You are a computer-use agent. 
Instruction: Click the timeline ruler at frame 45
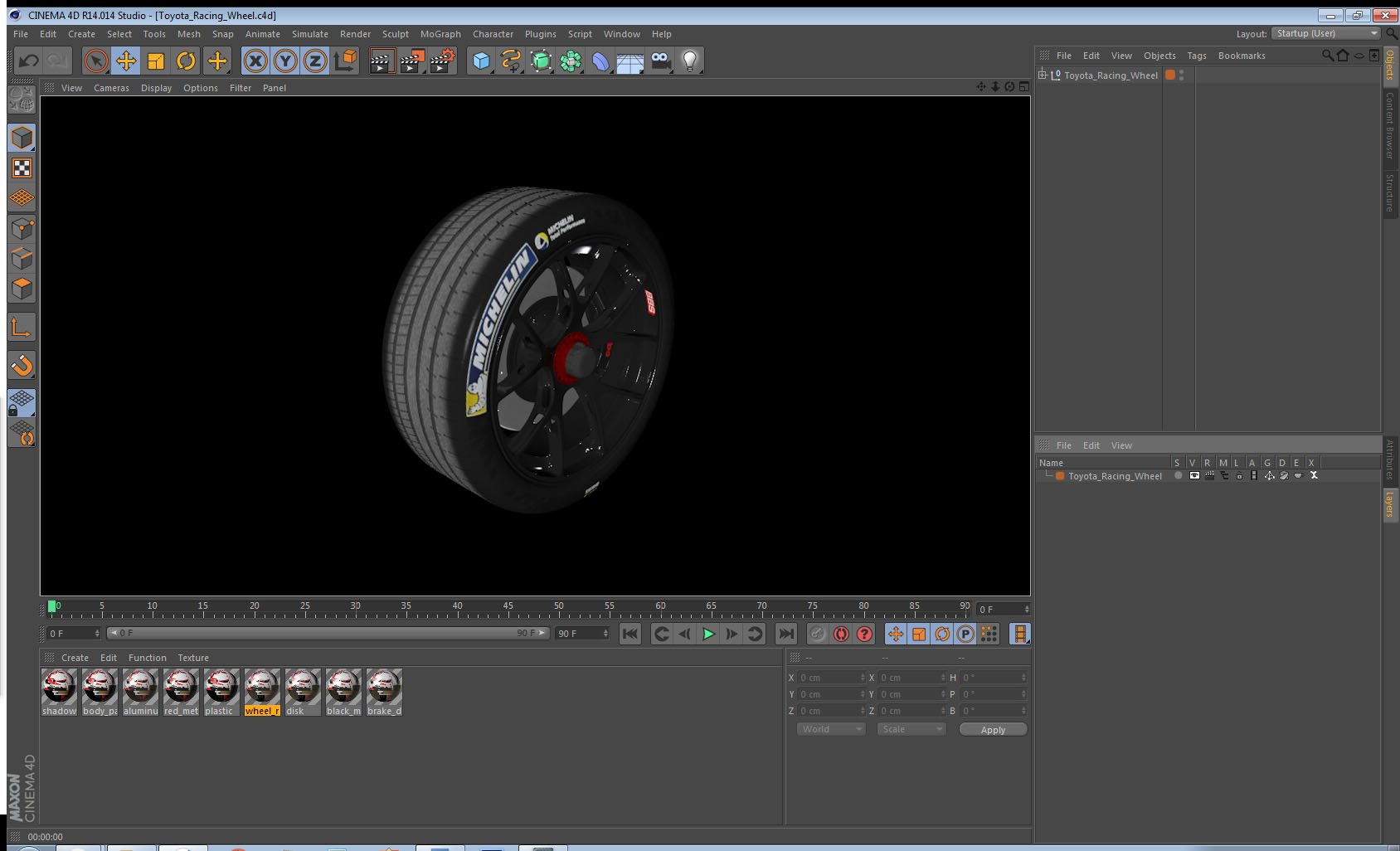pos(508,610)
